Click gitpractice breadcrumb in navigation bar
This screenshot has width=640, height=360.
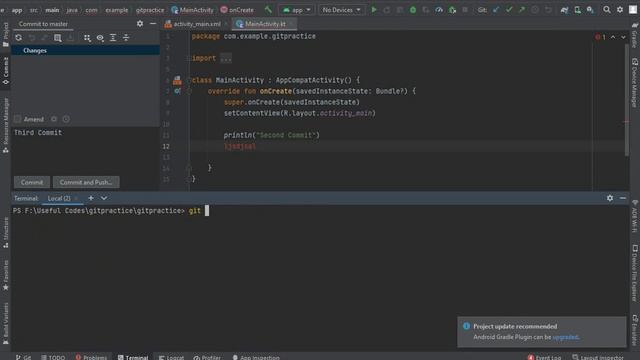tap(150, 9)
